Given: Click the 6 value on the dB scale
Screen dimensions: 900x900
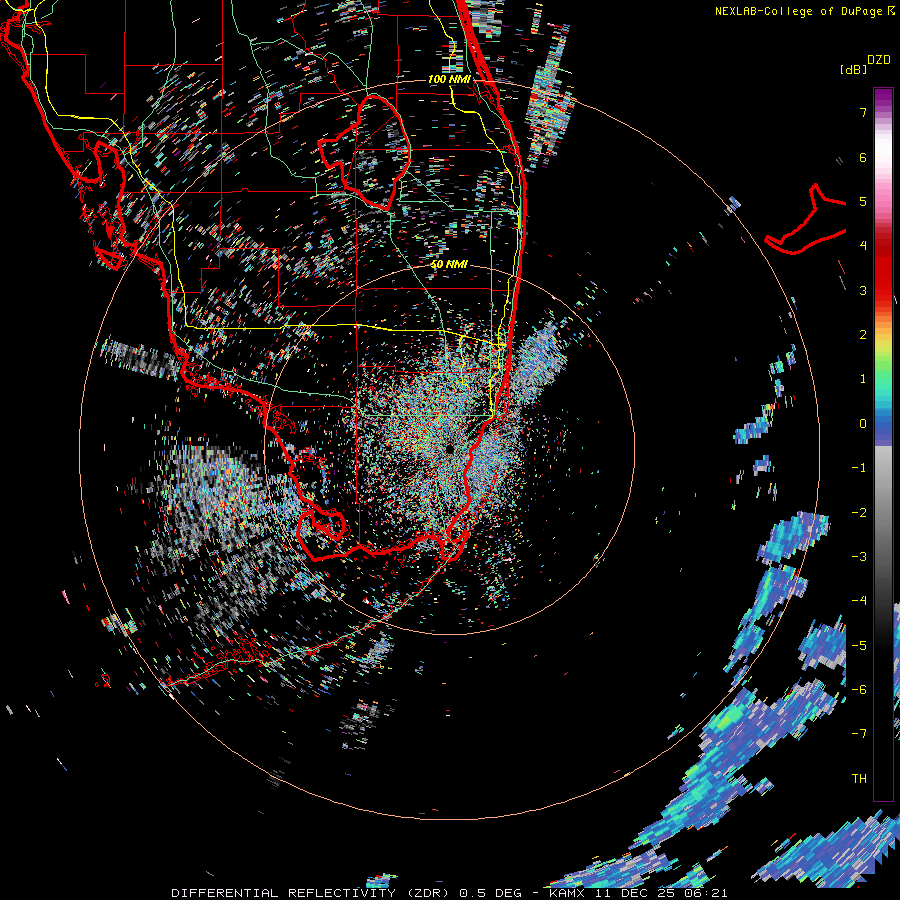Looking at the screenshot, I should [863, 157].
